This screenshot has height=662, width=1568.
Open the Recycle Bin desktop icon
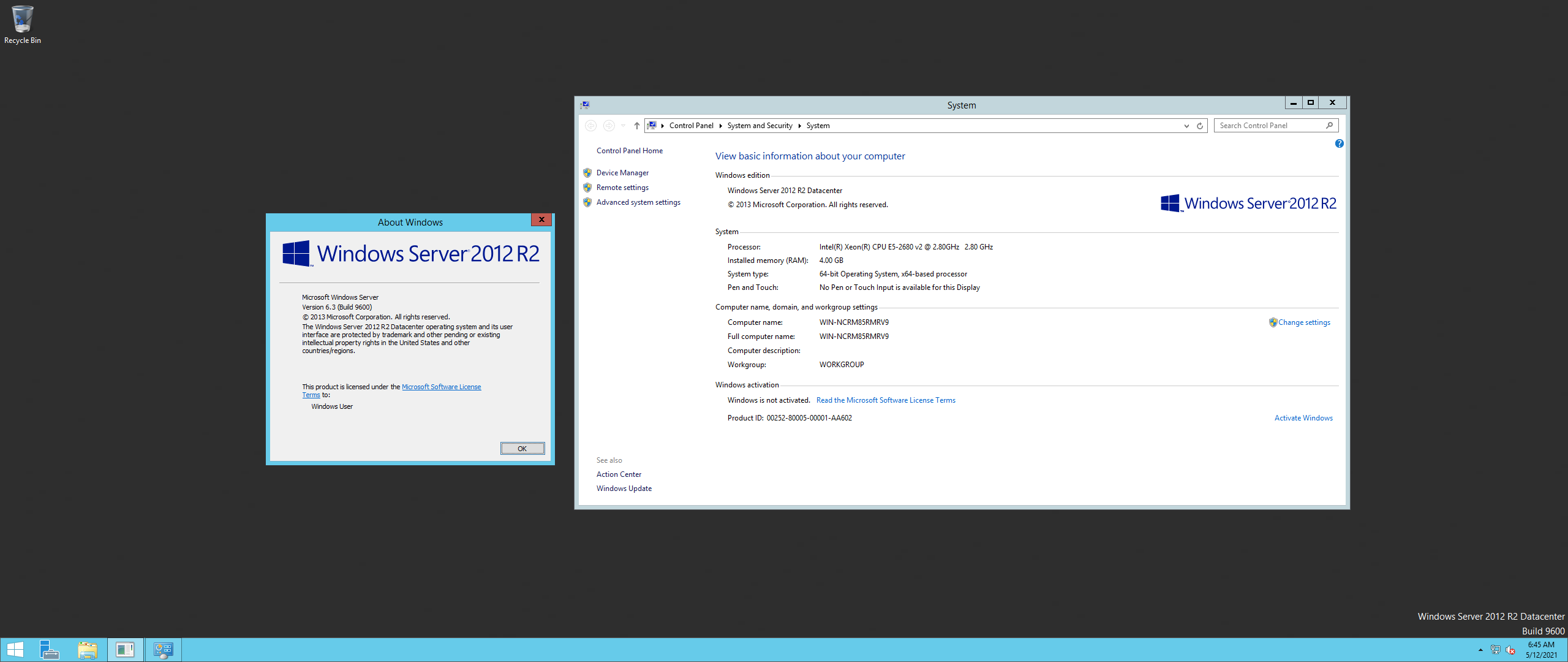coord(22,25)
